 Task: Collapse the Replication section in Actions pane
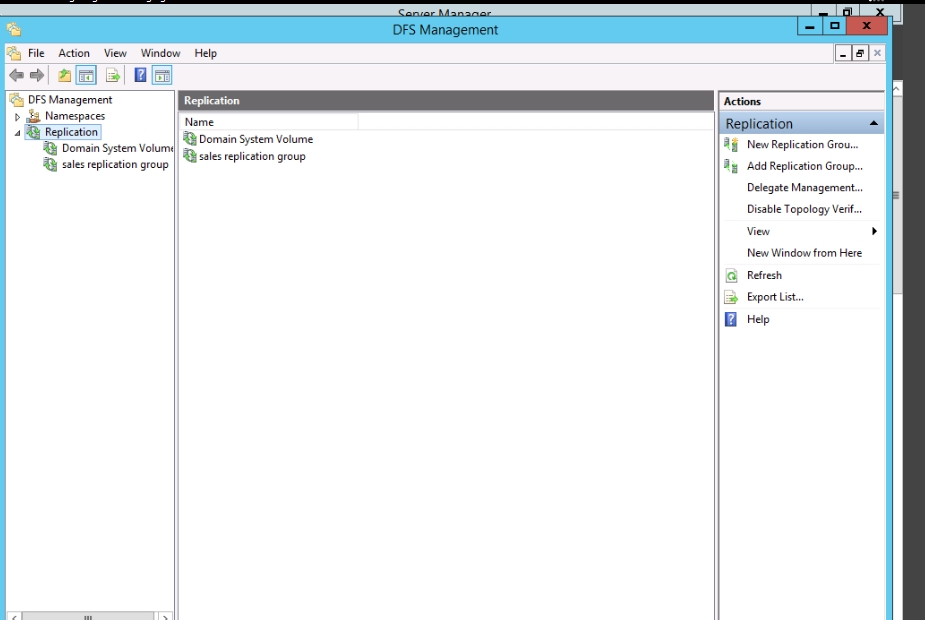874,124
